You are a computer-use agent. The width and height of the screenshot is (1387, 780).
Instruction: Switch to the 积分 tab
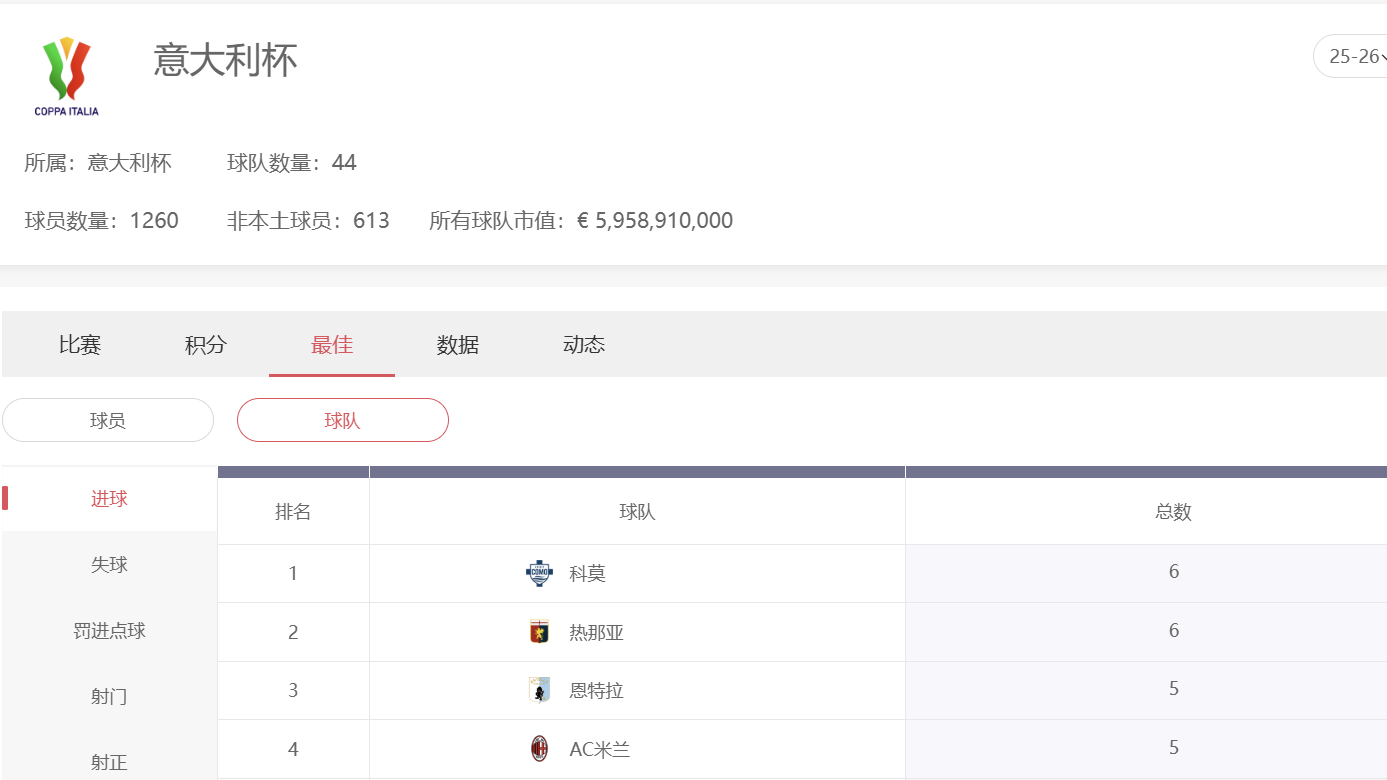206,345
